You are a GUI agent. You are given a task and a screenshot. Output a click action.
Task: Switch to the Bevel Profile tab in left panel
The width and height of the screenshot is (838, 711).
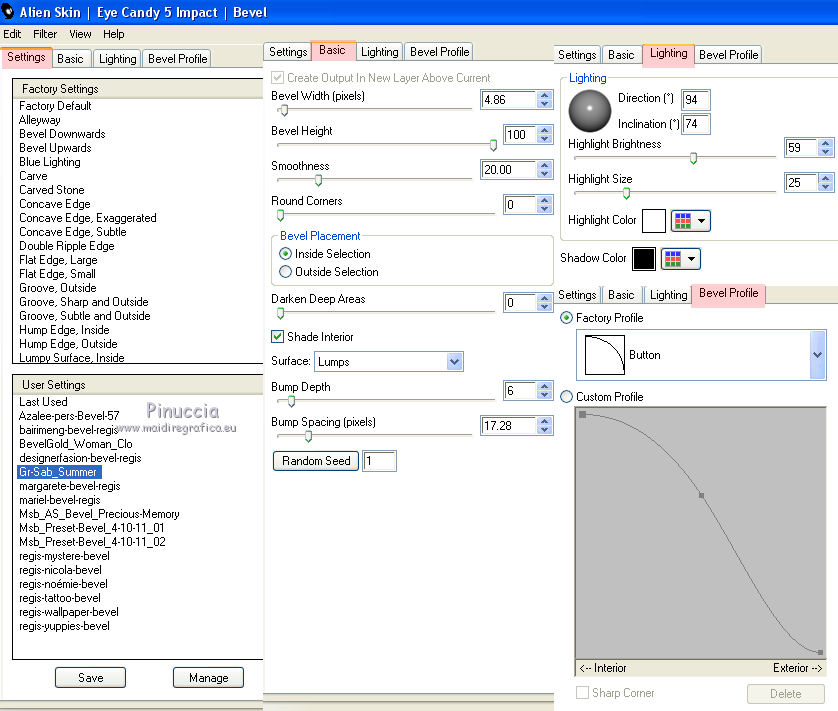(x=177, y=59)
